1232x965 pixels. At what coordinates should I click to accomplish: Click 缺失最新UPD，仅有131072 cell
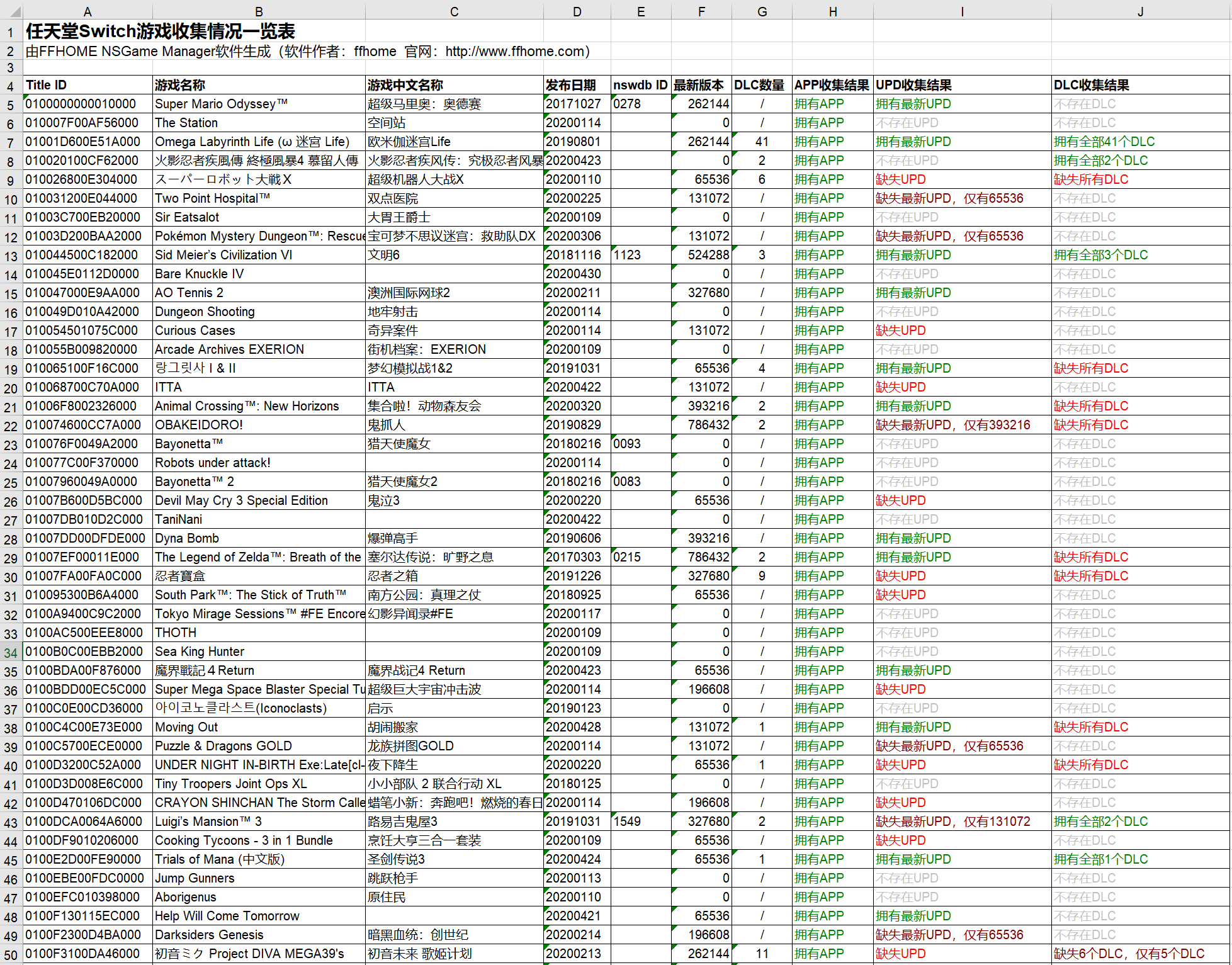pyautogui.click(x=963, y=821)
